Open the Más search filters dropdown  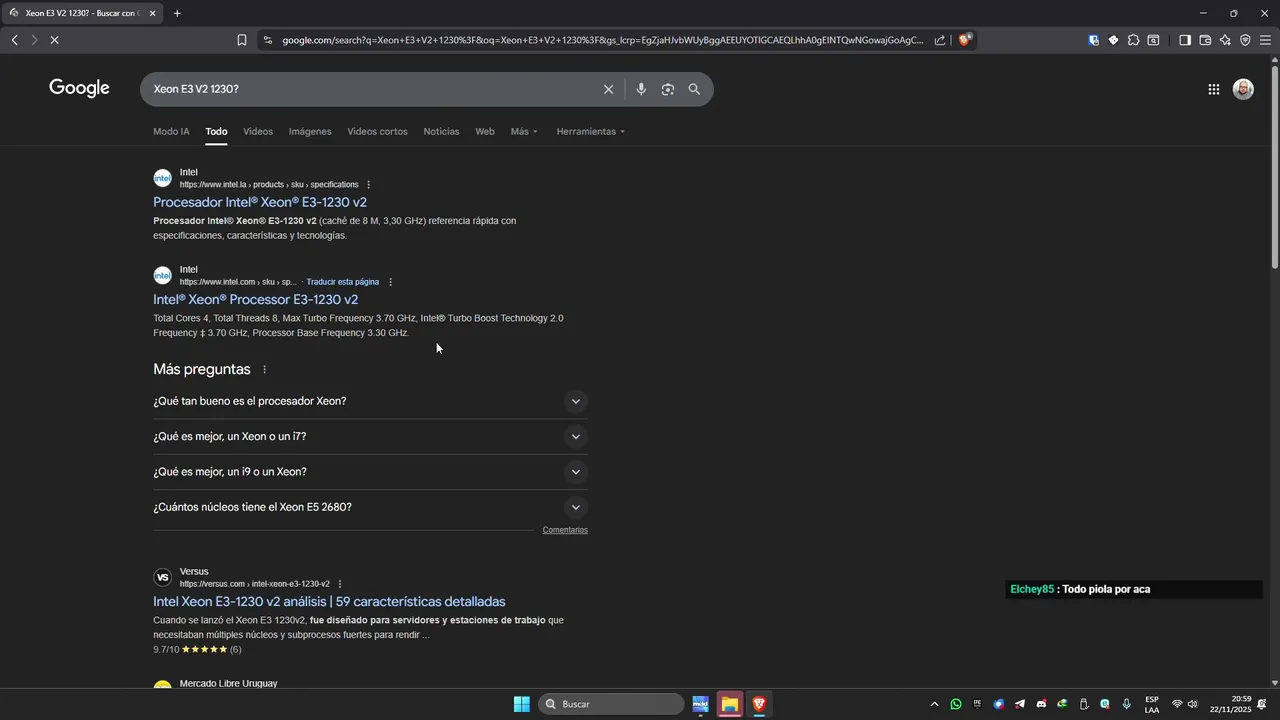coord(524,131)
